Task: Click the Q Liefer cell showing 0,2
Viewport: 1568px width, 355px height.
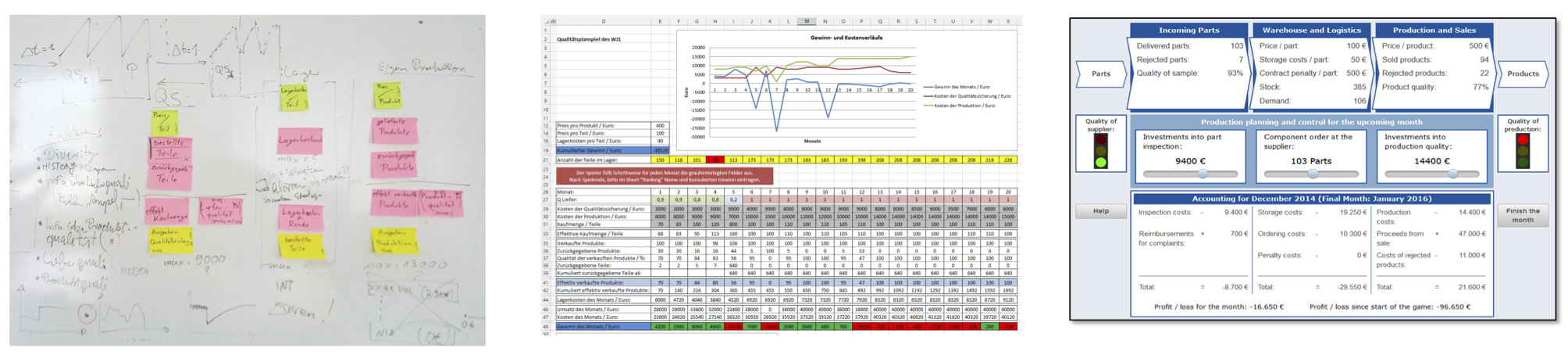Action: click(x=733, y=199)
